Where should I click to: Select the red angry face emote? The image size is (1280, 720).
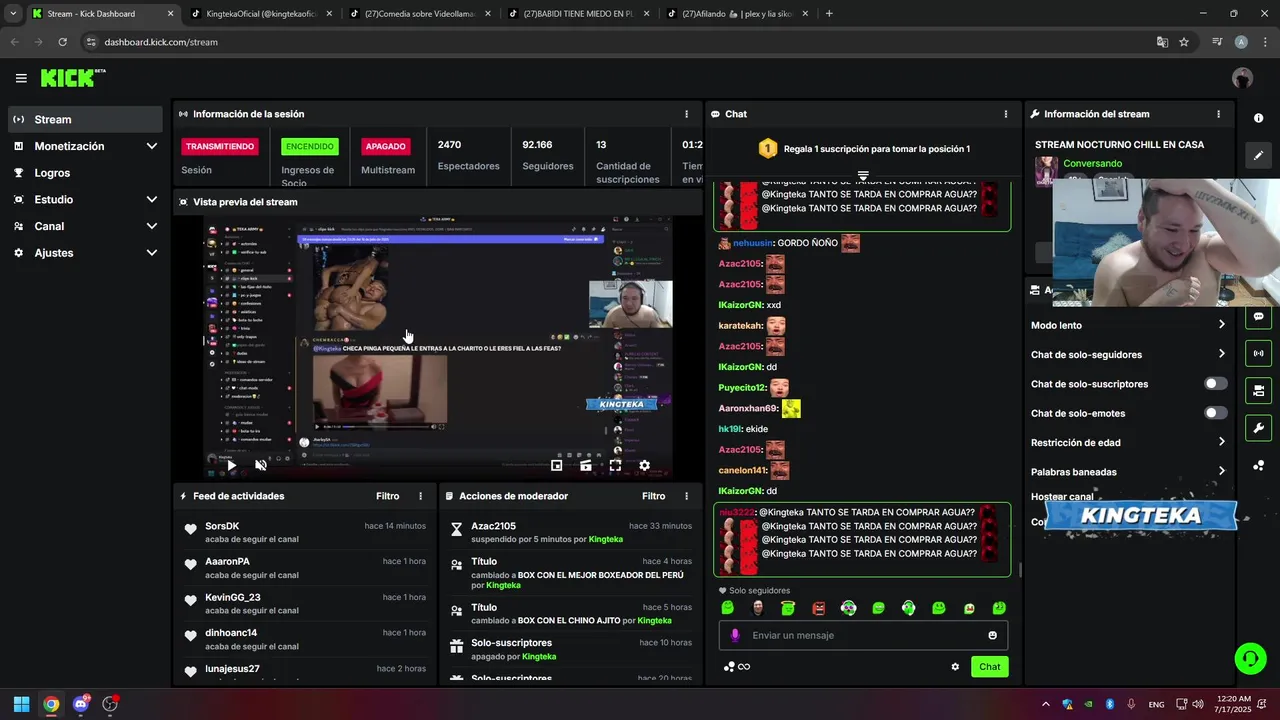(818, 608)
